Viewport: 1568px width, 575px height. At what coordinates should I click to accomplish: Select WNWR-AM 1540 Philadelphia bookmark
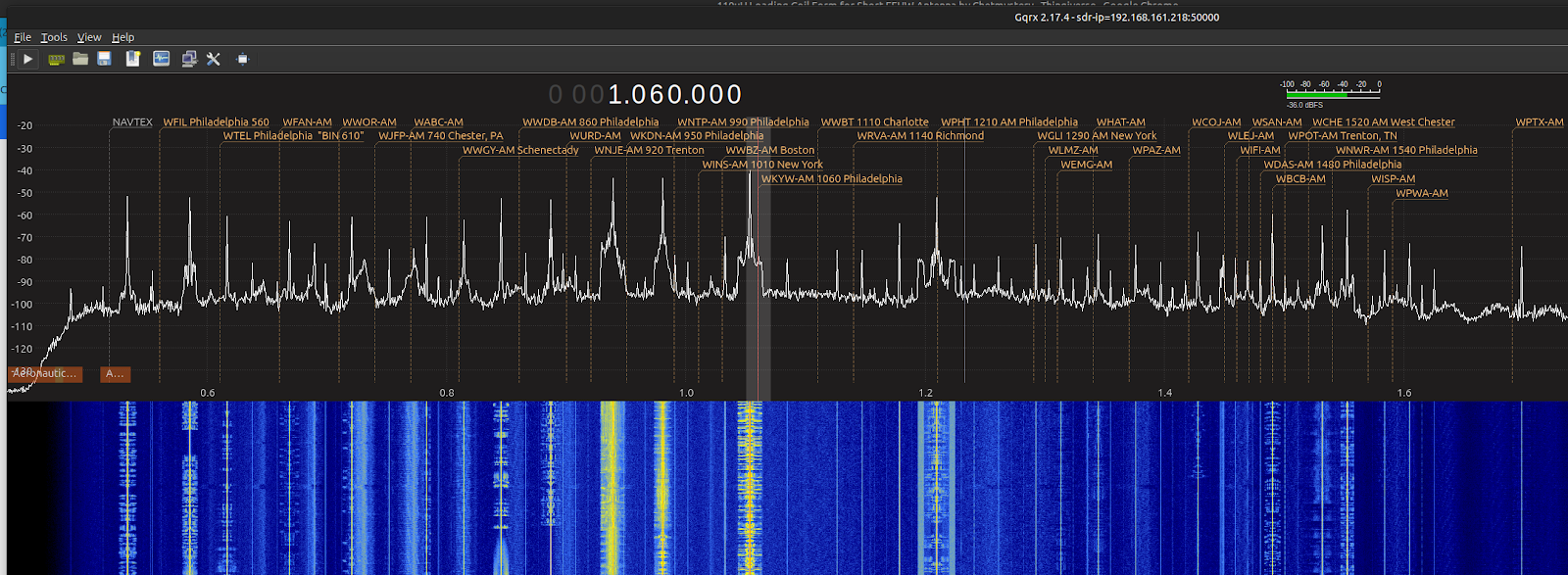point(1406,151)
